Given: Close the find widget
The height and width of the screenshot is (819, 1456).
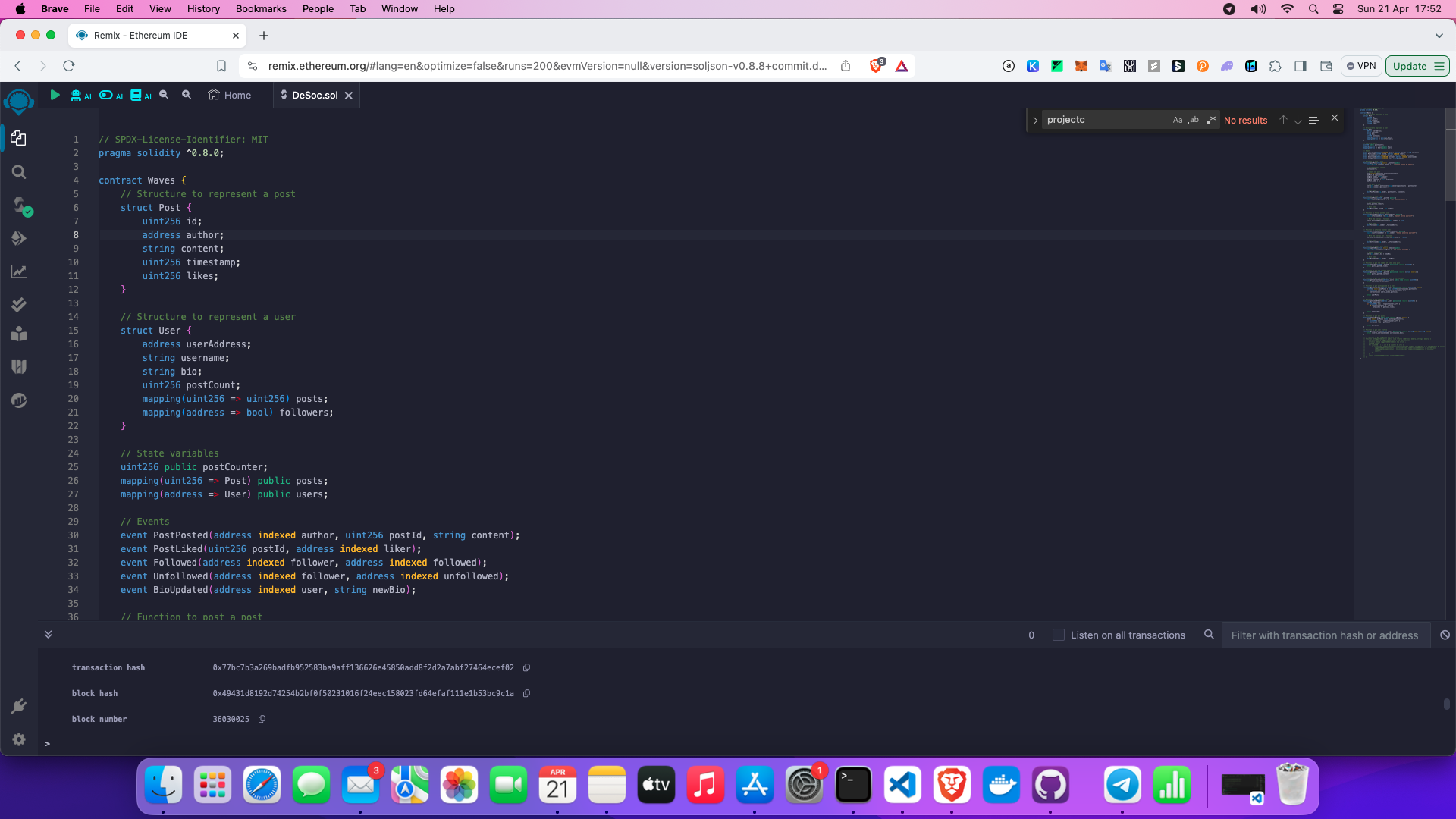Looking at the screenshot, I should (1335, 118).
